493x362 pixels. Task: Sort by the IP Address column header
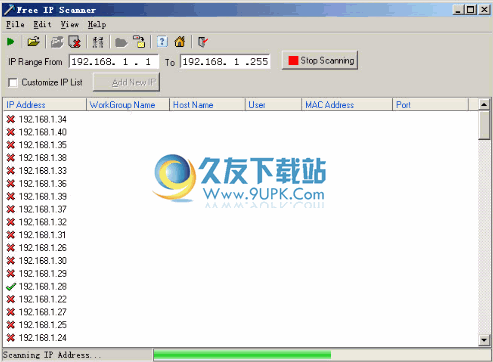[44, 105]
